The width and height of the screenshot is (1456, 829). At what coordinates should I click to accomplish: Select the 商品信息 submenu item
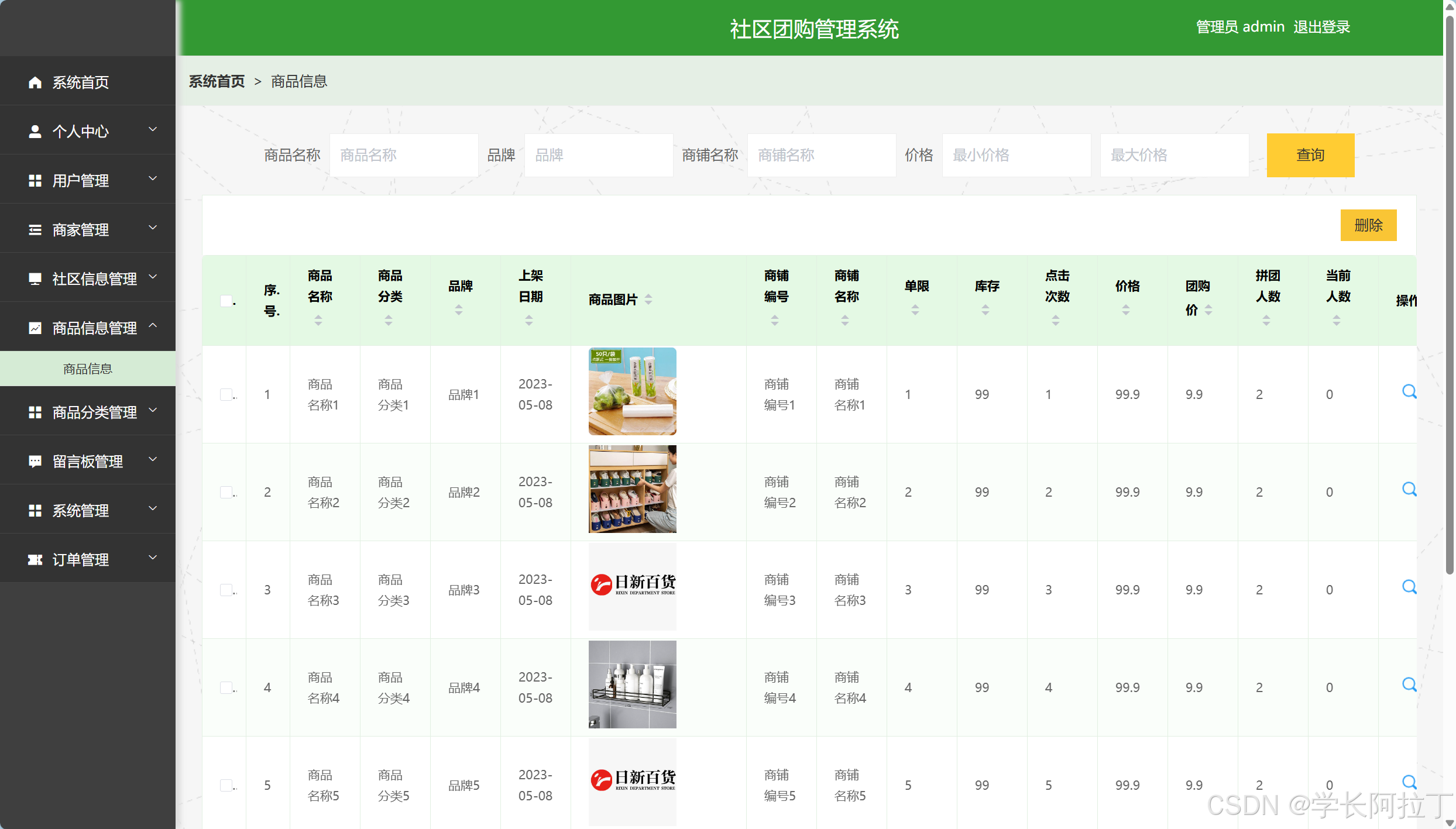tap(87, 369)
